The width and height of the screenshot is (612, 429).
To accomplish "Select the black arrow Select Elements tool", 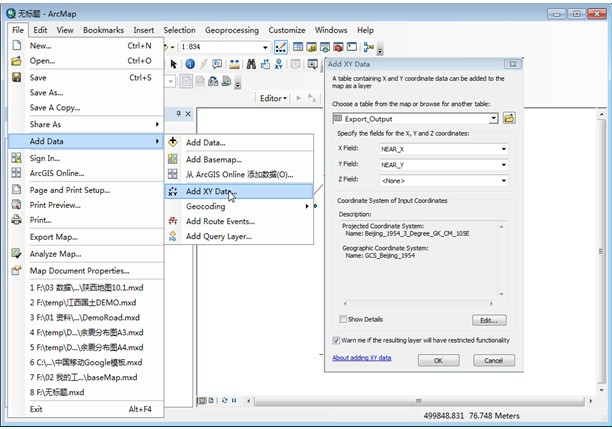I will 174,64.
